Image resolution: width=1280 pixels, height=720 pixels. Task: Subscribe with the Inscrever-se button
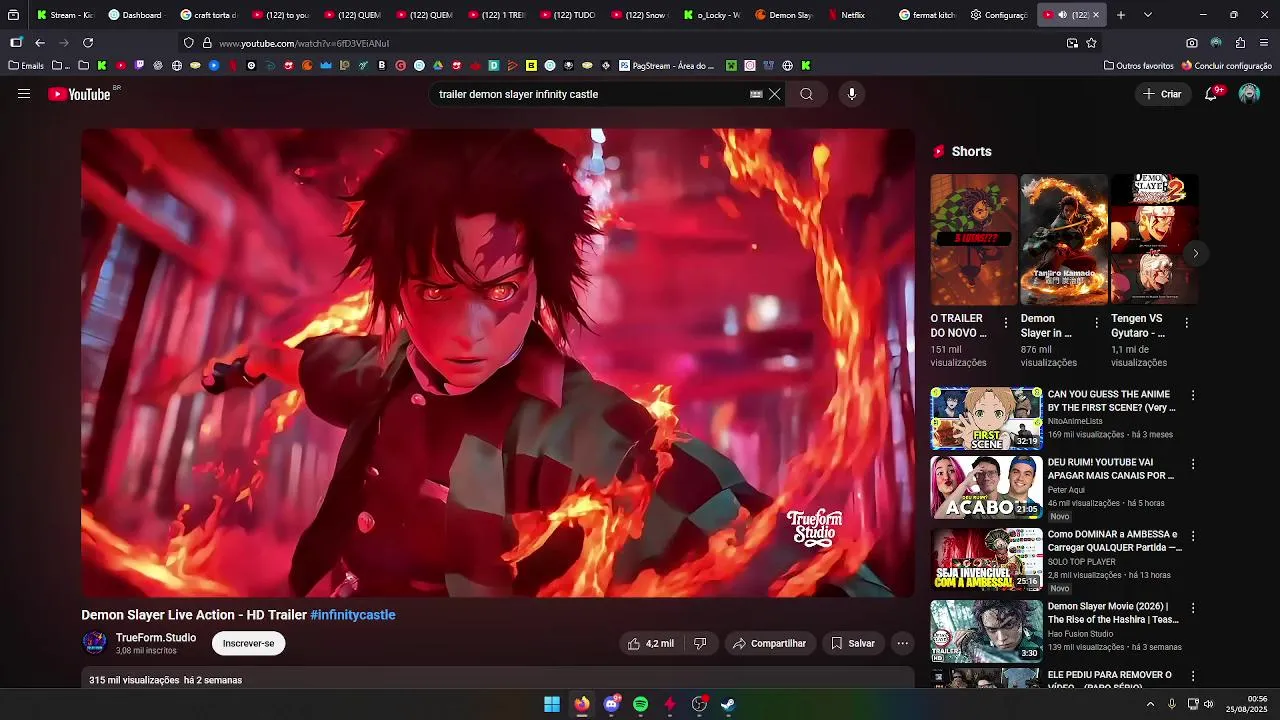pos(248,643)
